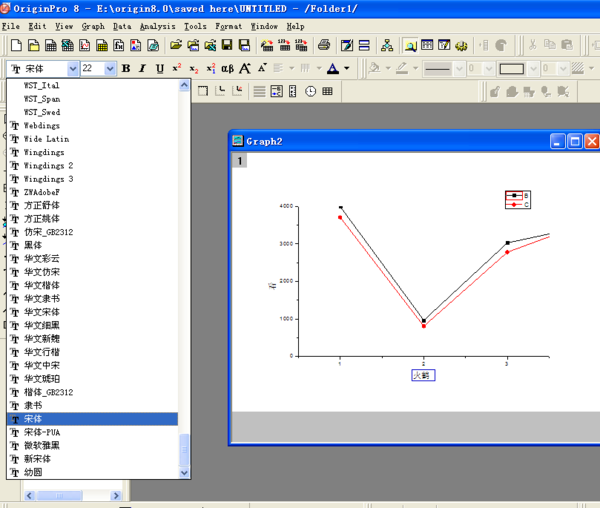Image resolution: width=600 pixels, height=508 pixels.
Task: Open the Graph menu
Action: (x=93, y=26)
